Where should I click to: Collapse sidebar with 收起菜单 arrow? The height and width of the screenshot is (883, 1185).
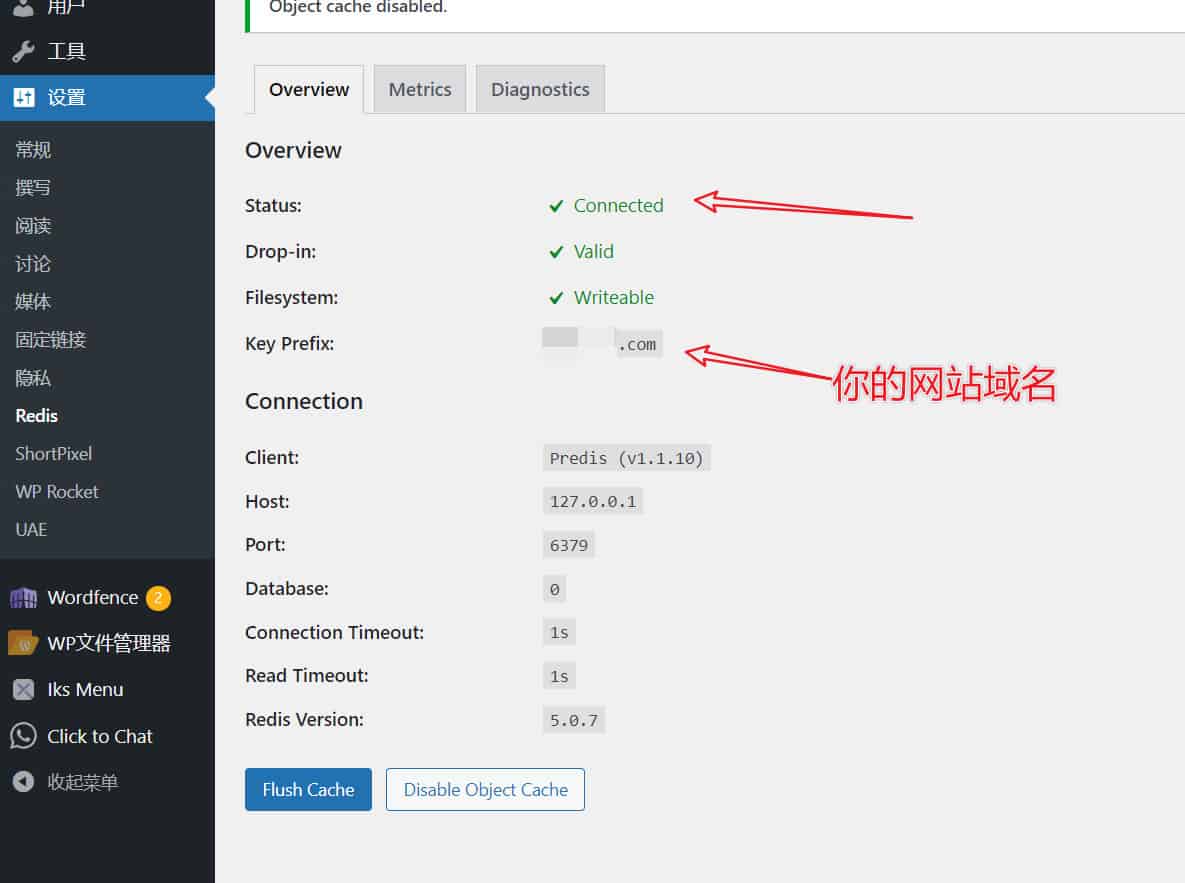pos(23,782)
